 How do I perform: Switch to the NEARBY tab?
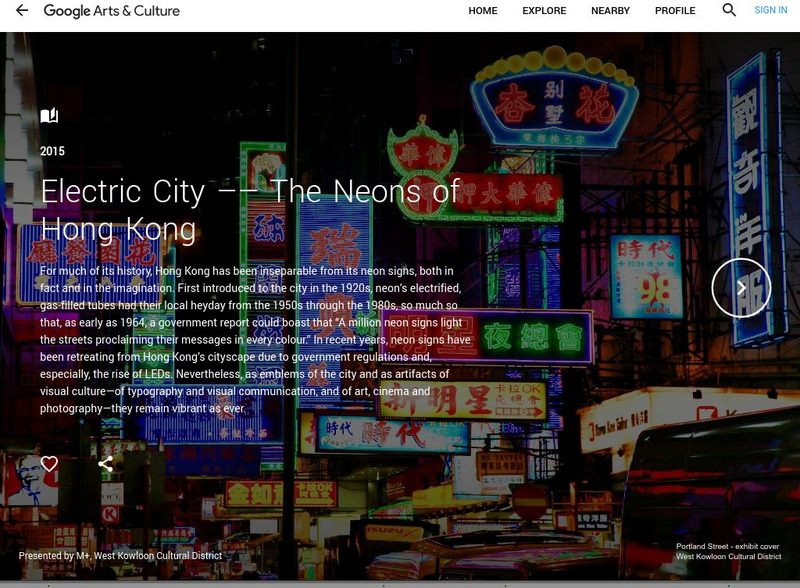610,12
